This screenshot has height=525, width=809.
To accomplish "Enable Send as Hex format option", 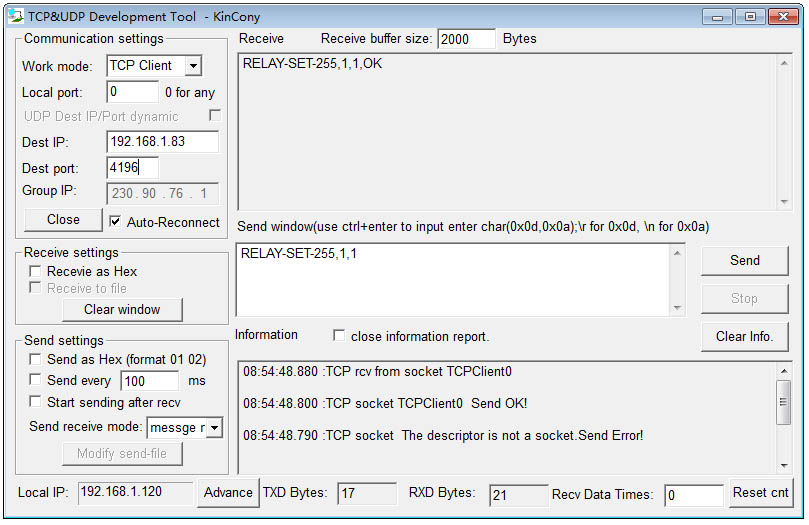I will pyautogui.click(x=36, y=359).
